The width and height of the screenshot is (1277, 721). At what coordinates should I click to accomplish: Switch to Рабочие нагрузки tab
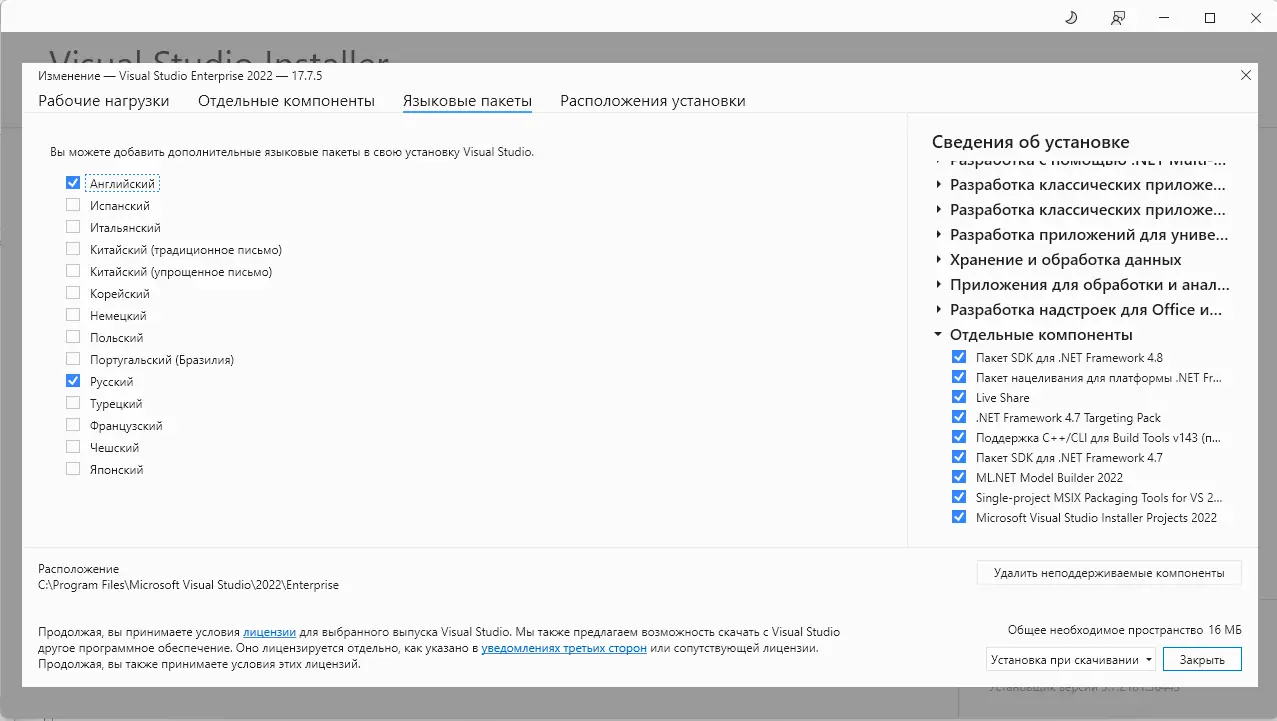tap(104, 101)
